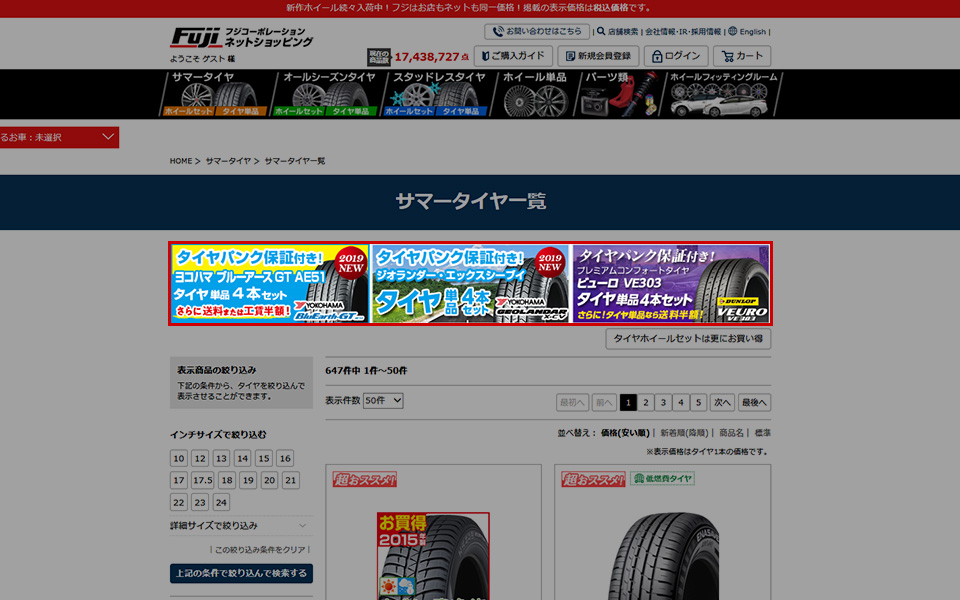The width and height of the screenshot is (960, 600).
Task: Select タイヤ単品 under サマータイヤ
Action: tap(241, 111)
